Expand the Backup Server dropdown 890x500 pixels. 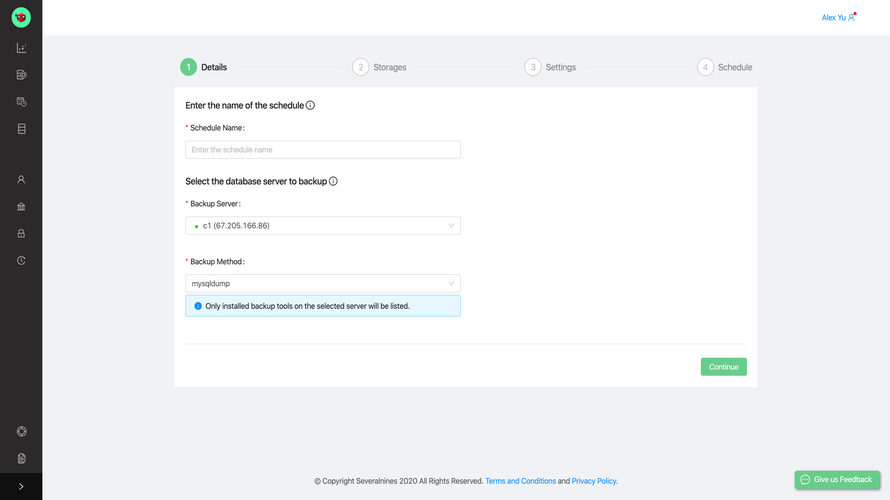[323, 226]
